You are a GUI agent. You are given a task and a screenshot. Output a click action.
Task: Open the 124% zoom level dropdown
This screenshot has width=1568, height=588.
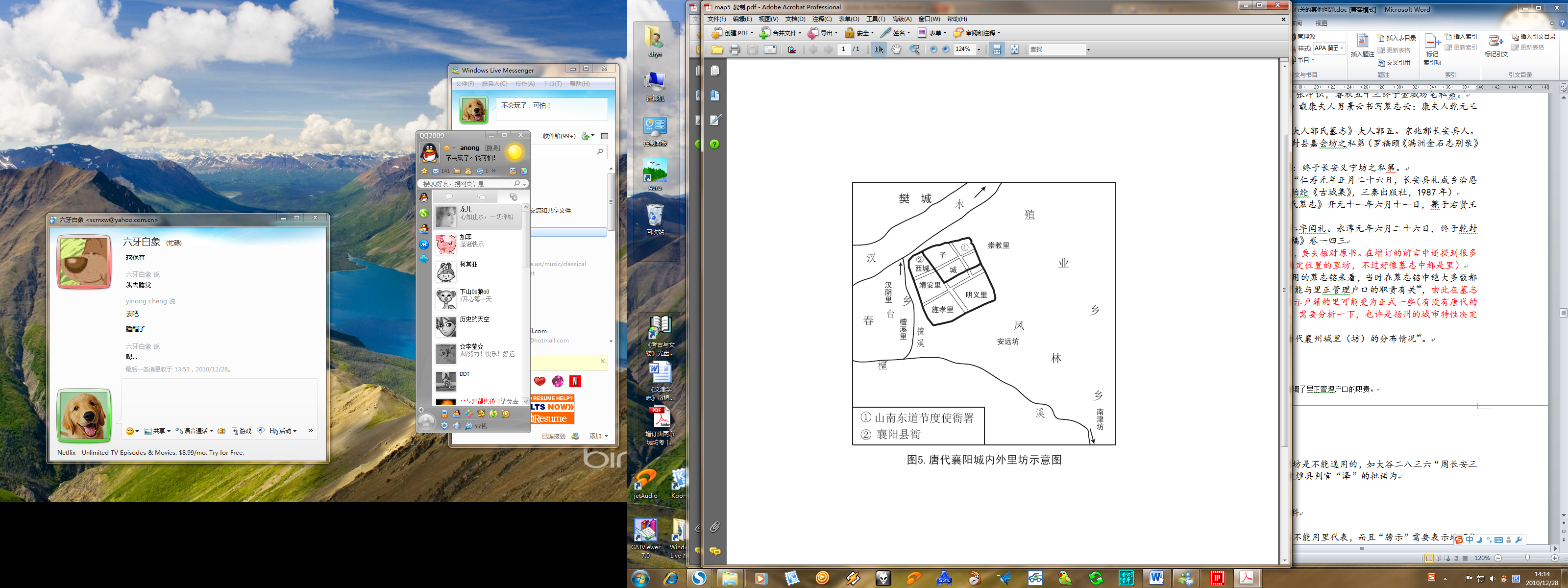pyautogui.click(x=979, y=50)
